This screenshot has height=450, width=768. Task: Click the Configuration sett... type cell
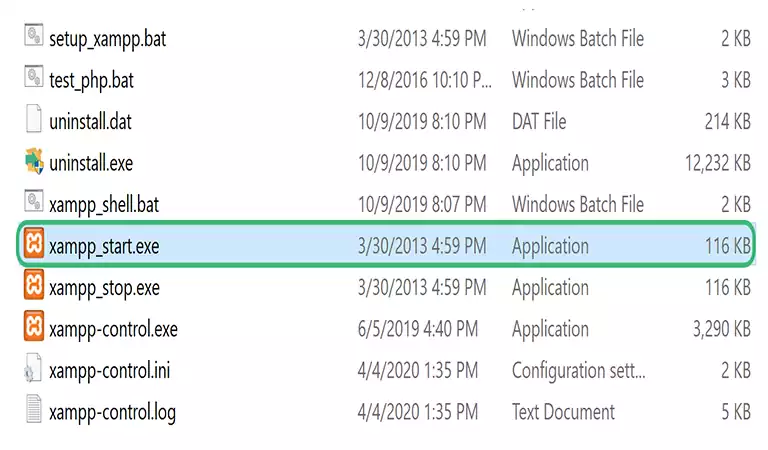click(x=578, y=371)
